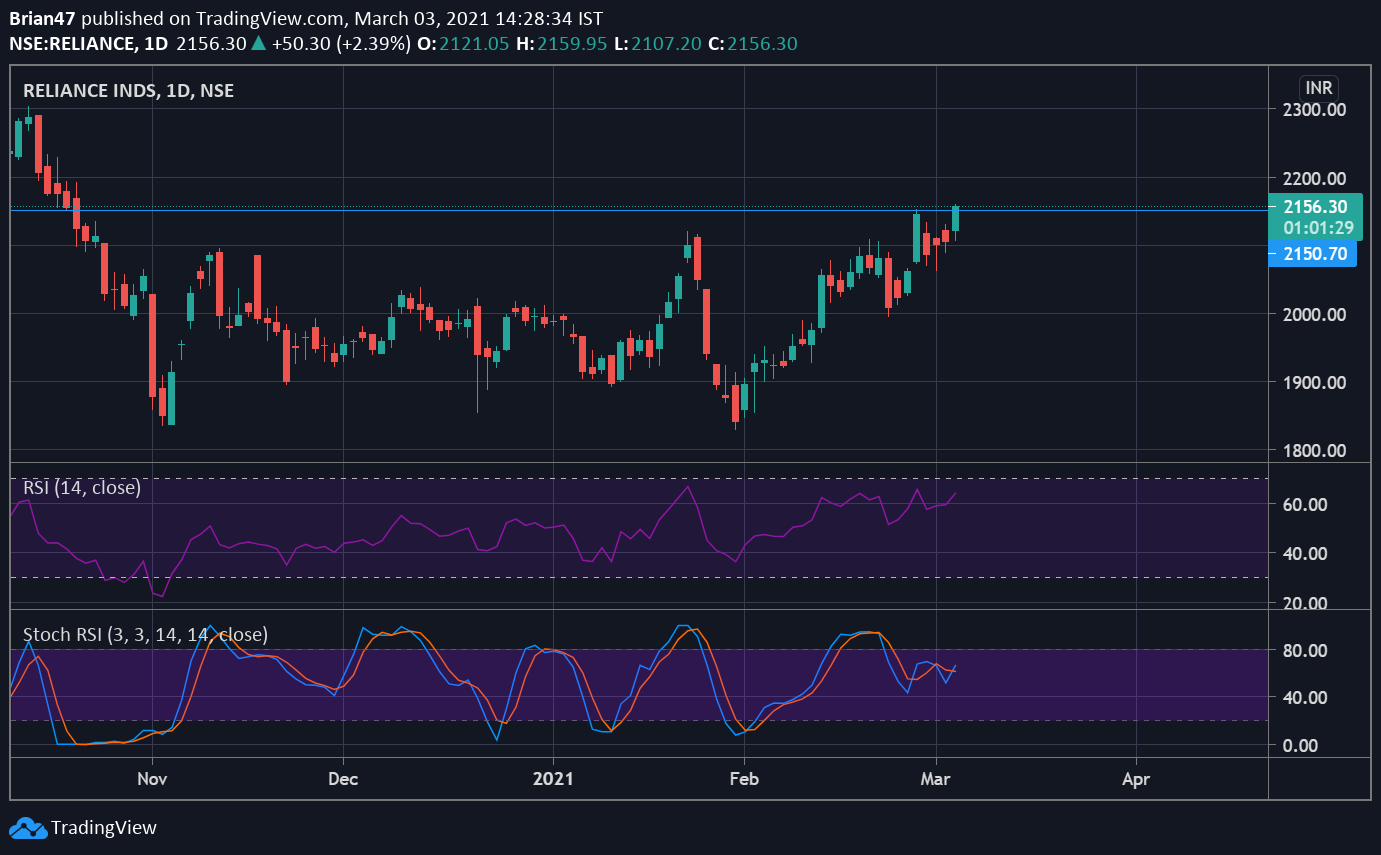Viewport: 1381px width, 855px height.
Task: Click the NSE:RELIANCE, 1D symbol text
Action: tap(90, 43)
